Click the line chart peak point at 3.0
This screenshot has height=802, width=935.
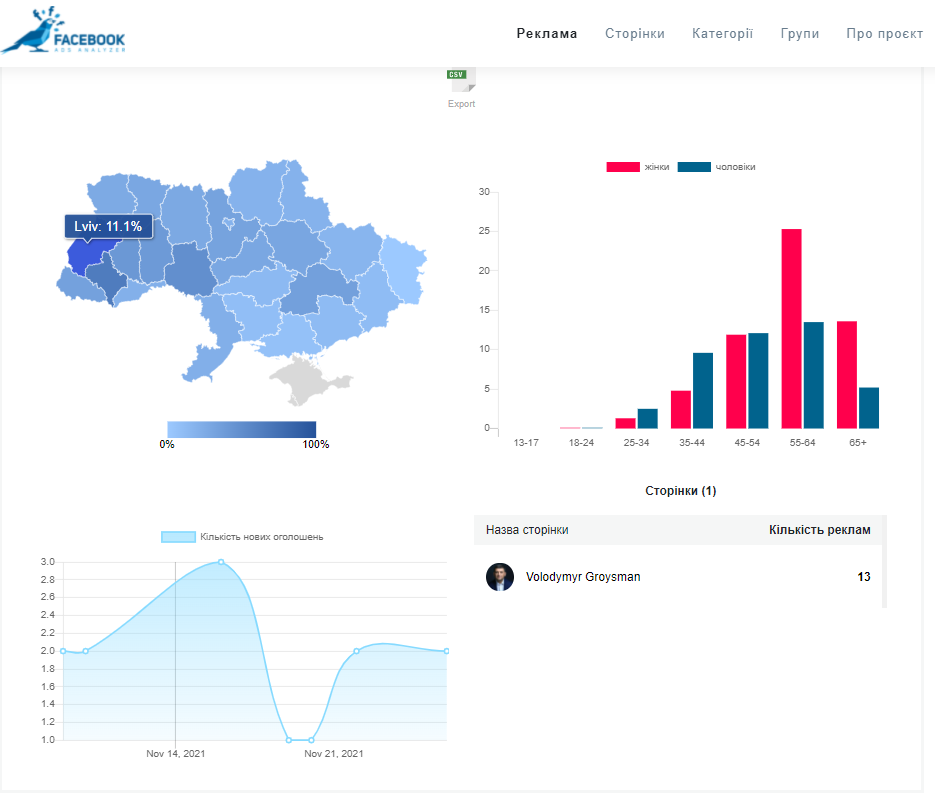[x=221, y=562]
